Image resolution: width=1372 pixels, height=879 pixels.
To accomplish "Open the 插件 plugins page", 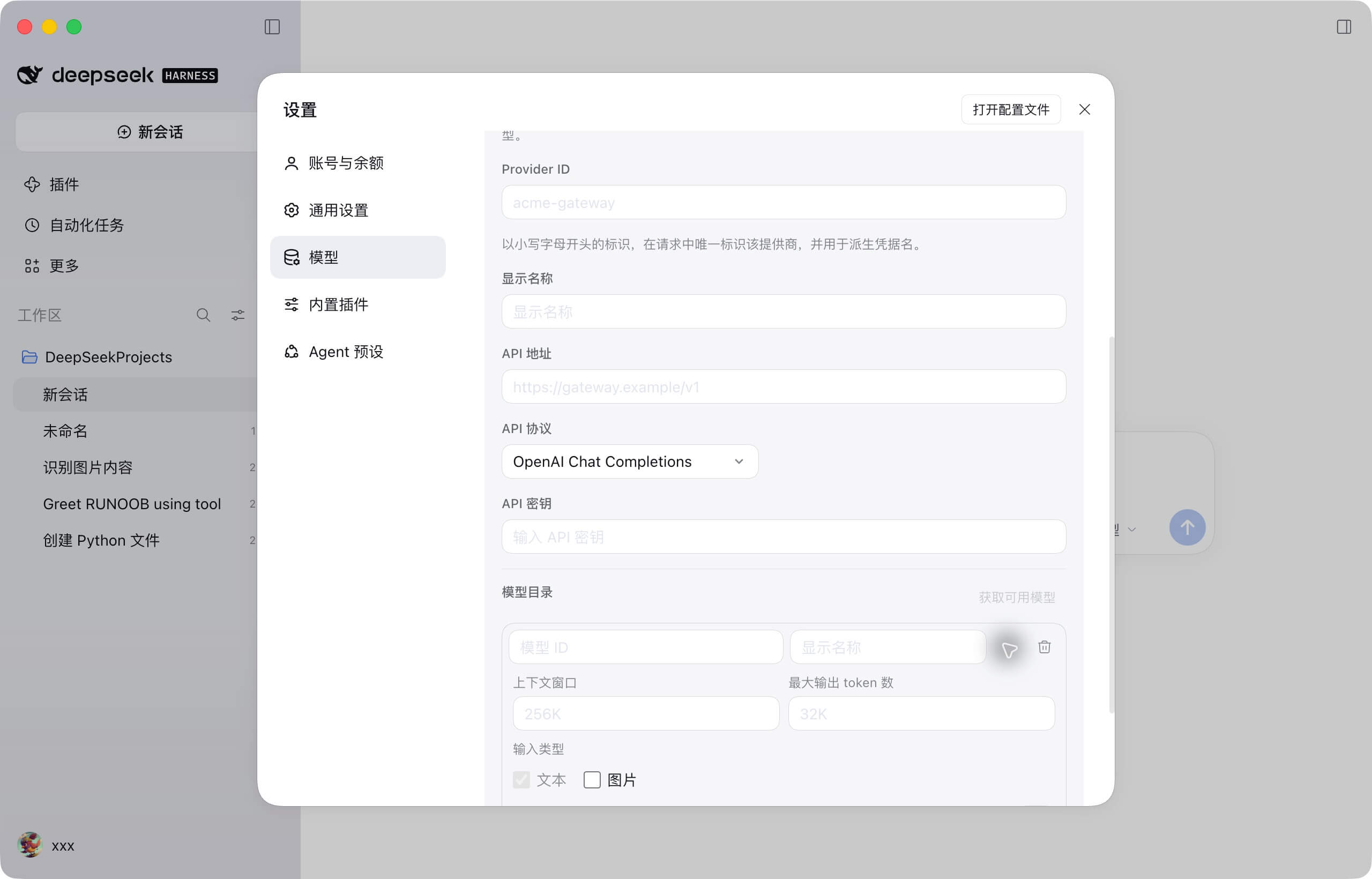I will tap(51, 184).
